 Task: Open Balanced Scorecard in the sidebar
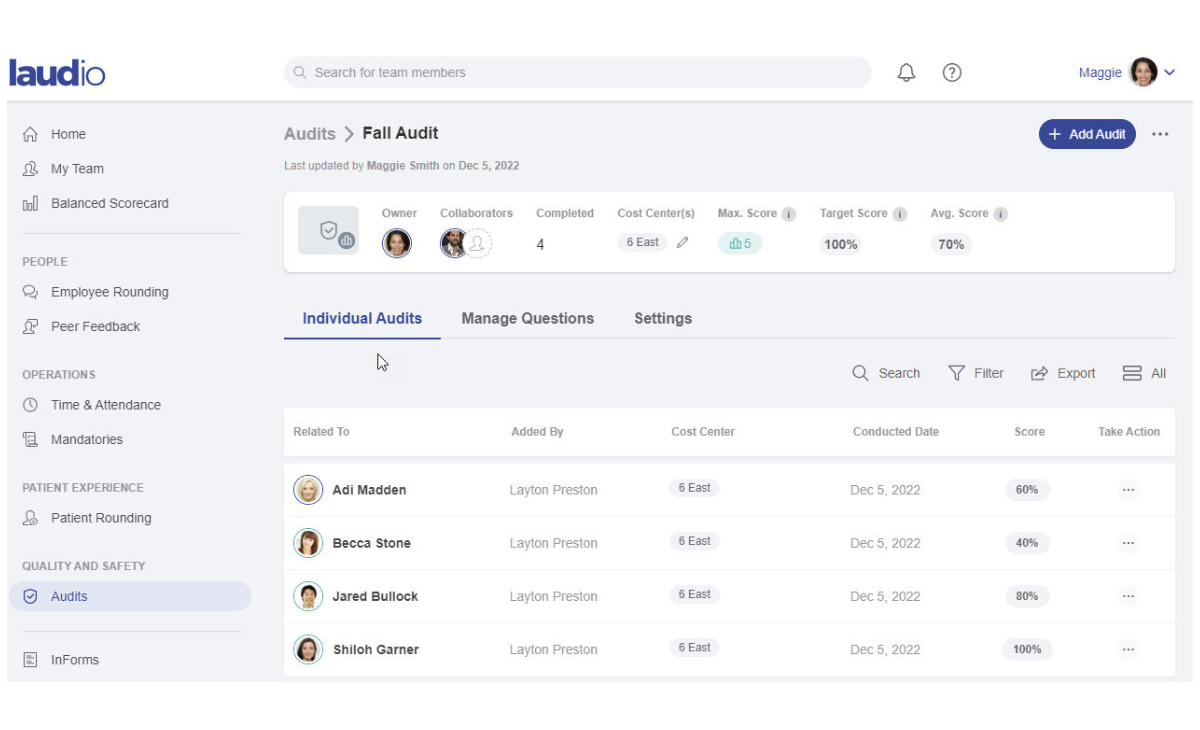(x=109, y=203)
